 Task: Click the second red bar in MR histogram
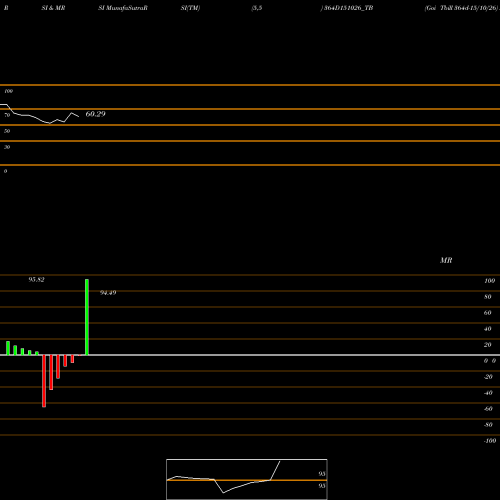click(x=51, y=372)
